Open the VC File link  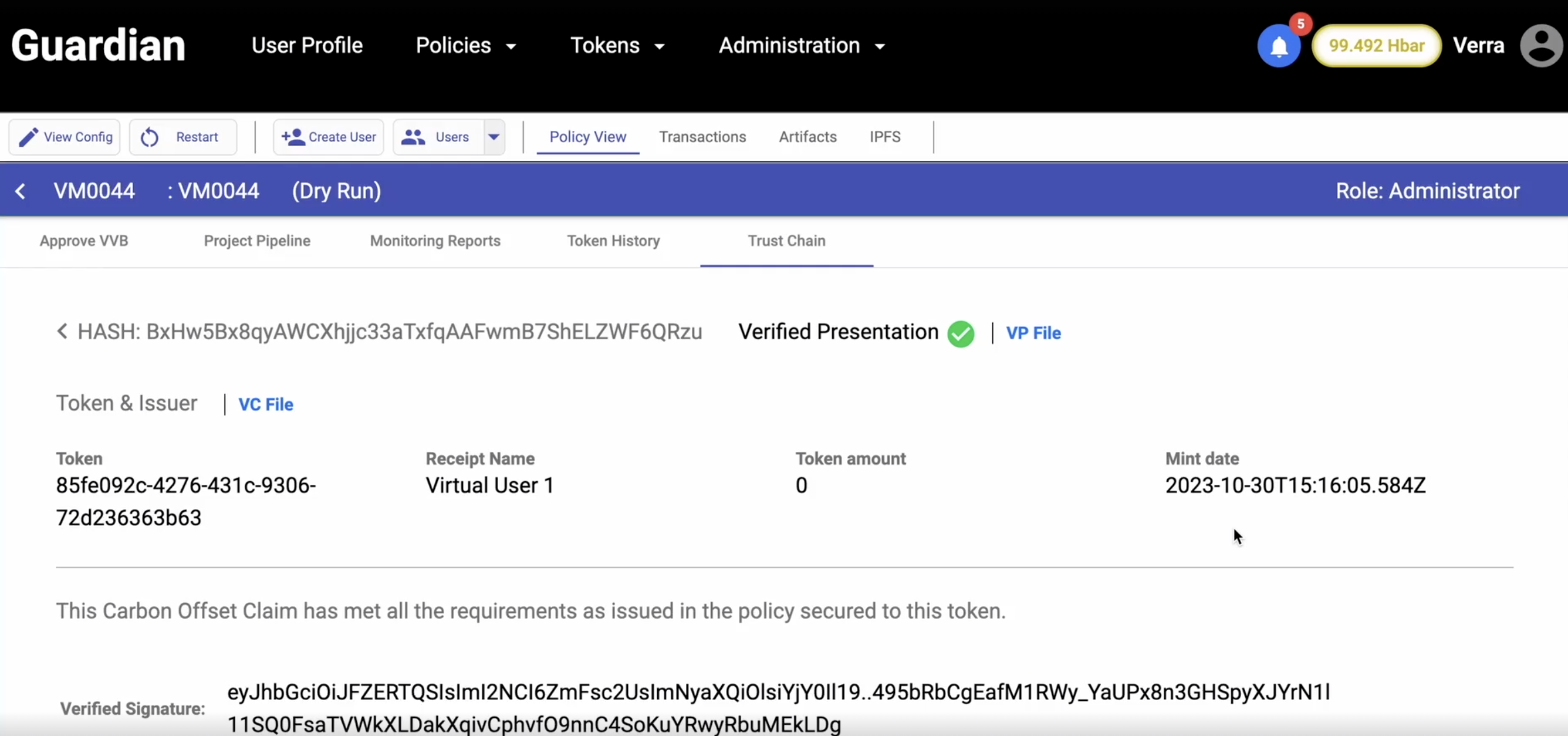pyautogui.click(x=265, y=404)
